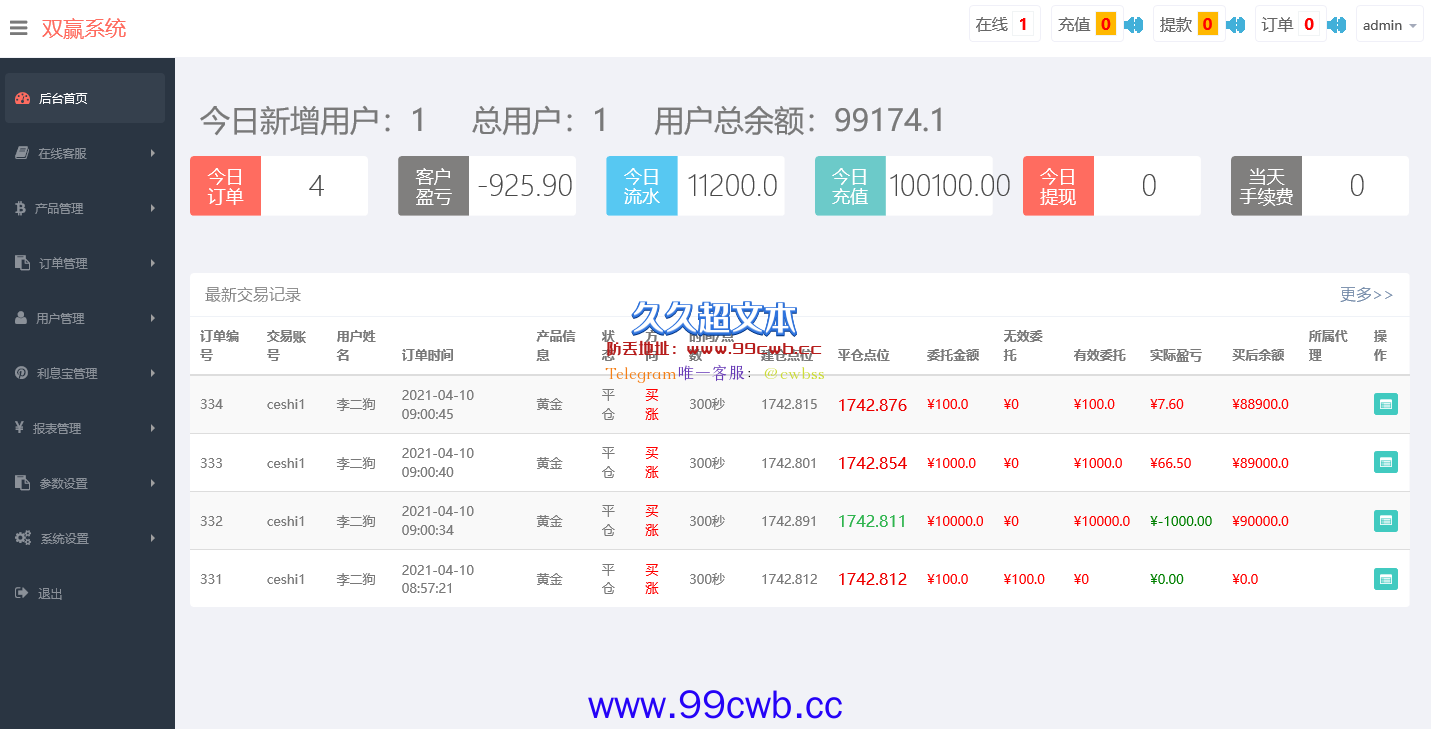
Task: Open details icon for order 331
Action: click(1385, 578)
